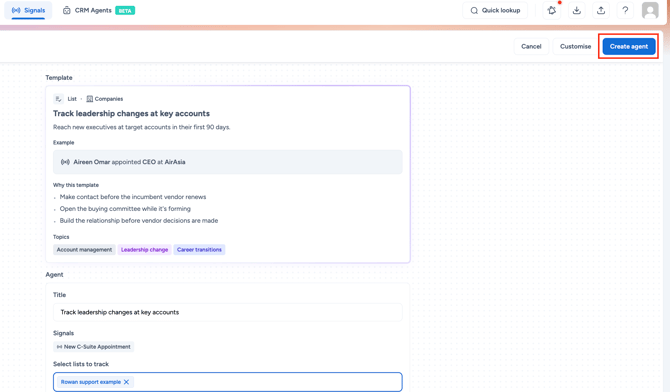Click the template heading Track leadership changes

(x=131, y=113)
